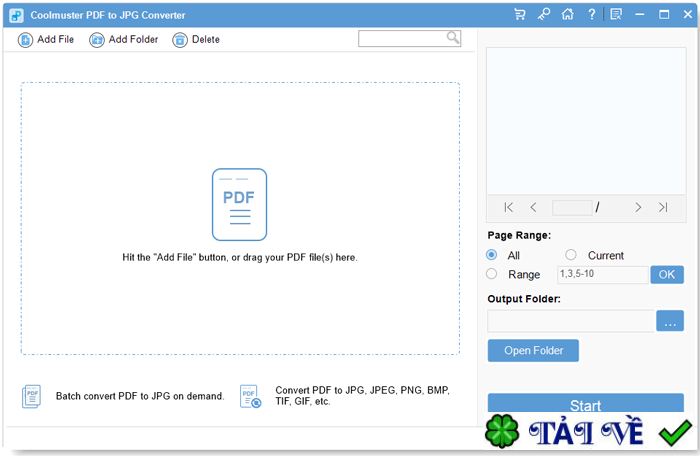The image size is (700, 456).
Task: Click the Open Folder button
Action: (533, 351)
